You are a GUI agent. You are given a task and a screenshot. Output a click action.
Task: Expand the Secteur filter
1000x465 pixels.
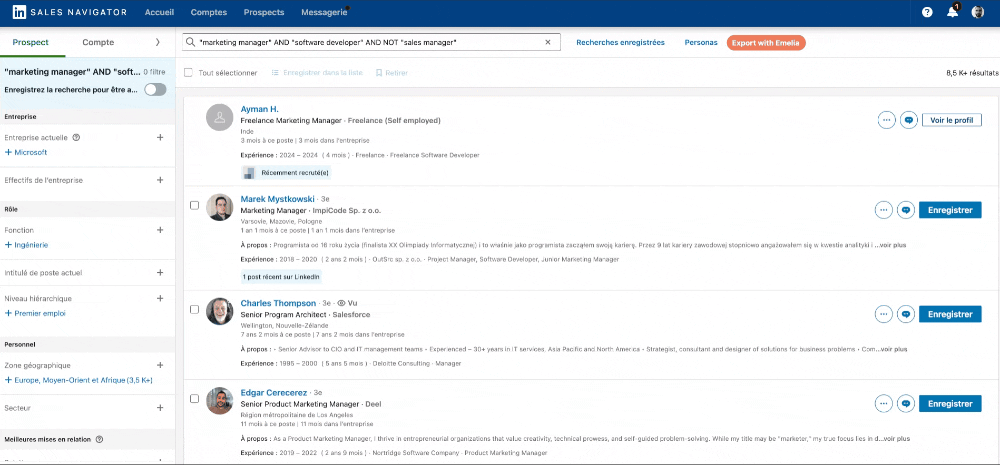point(160,408)
